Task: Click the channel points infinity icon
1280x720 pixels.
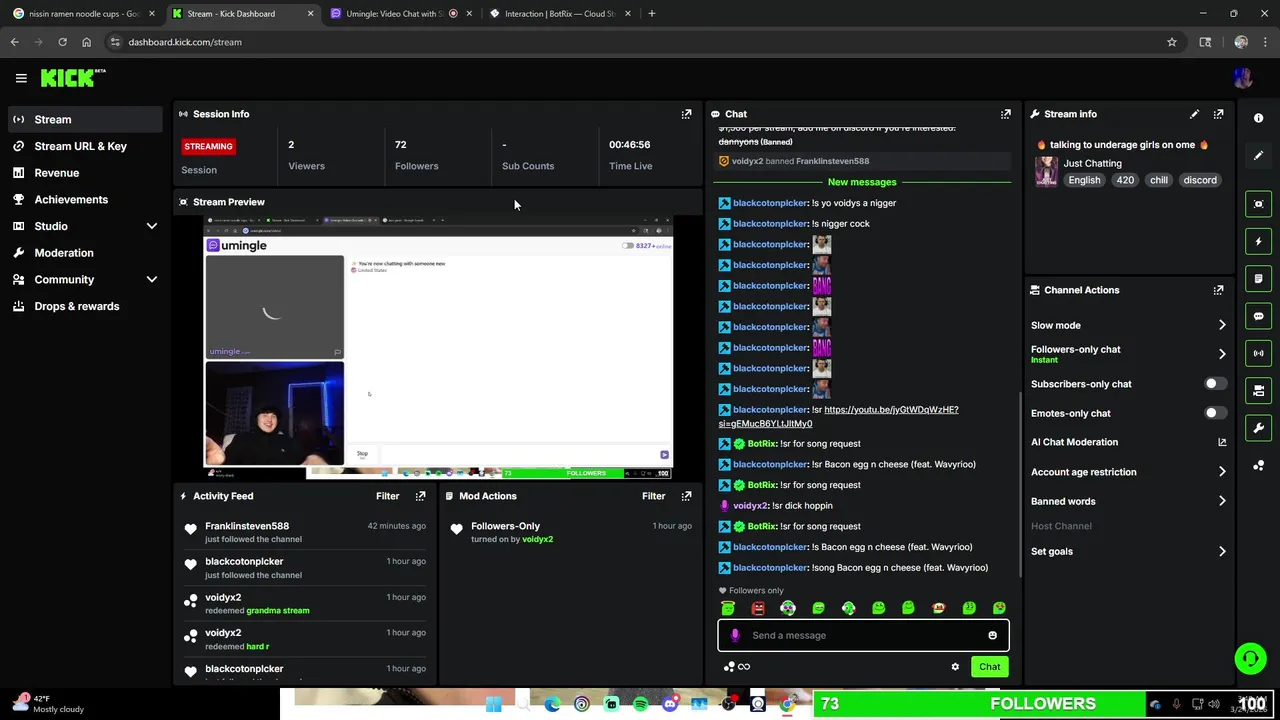Action: click(737, 667)
